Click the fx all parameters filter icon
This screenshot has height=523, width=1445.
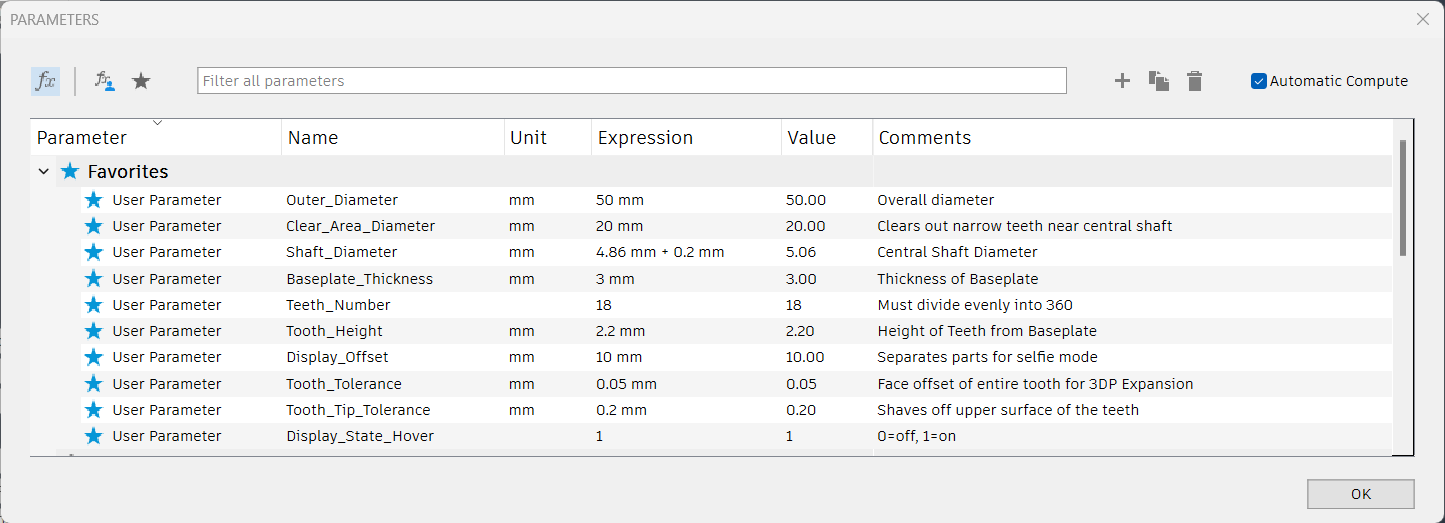45,81
